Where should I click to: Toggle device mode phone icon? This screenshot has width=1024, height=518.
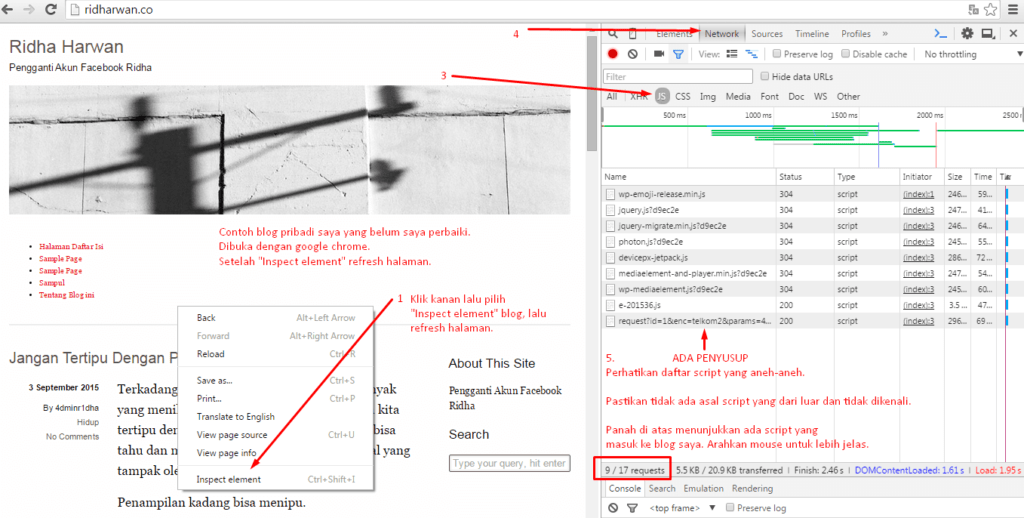(632, 34)
